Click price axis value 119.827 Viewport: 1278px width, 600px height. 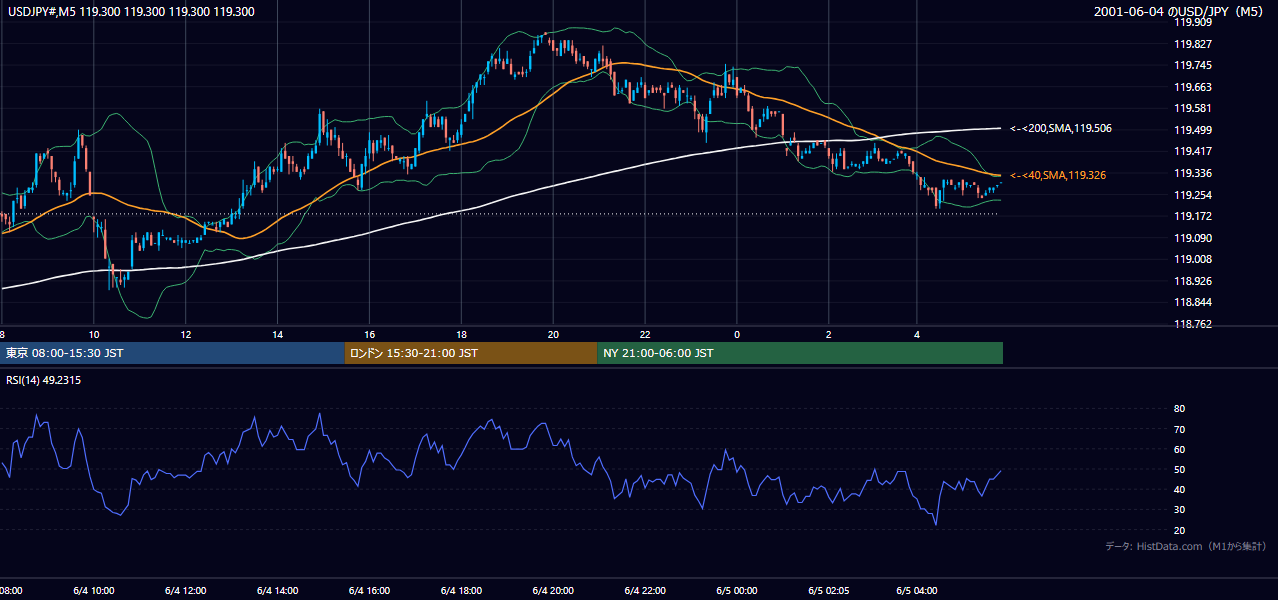coord(1193,44)
